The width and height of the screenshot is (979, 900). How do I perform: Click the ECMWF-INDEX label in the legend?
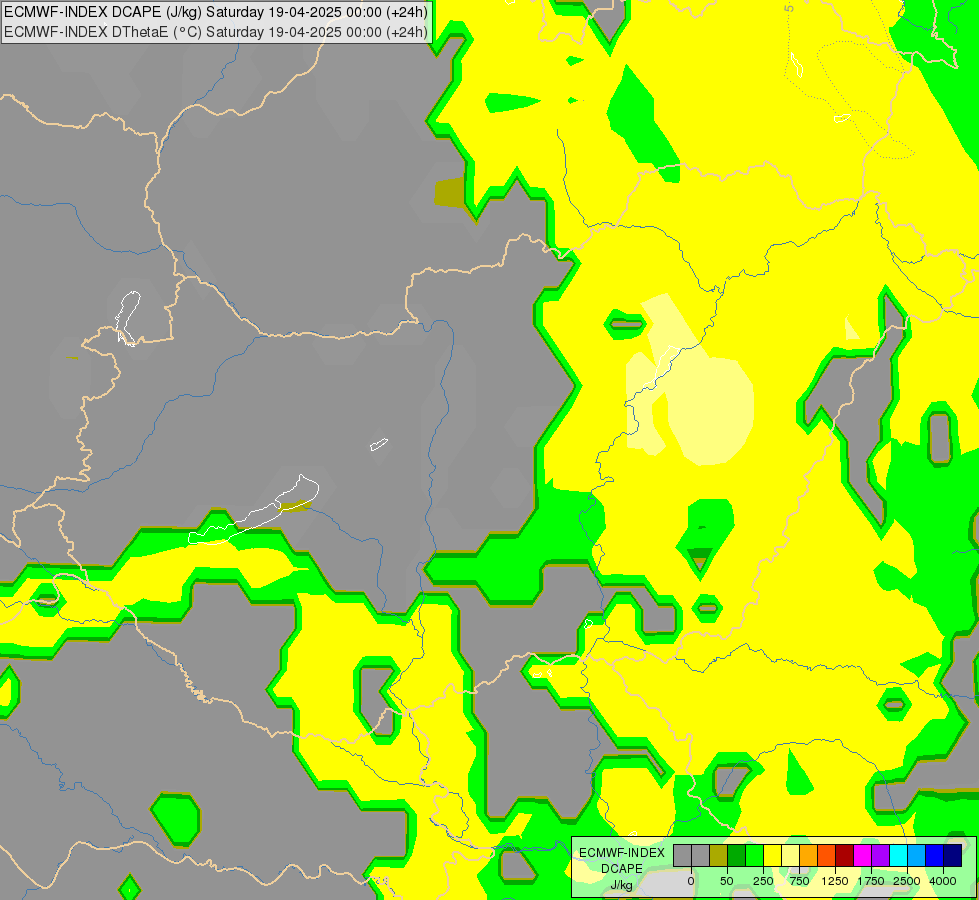(622, 853)
